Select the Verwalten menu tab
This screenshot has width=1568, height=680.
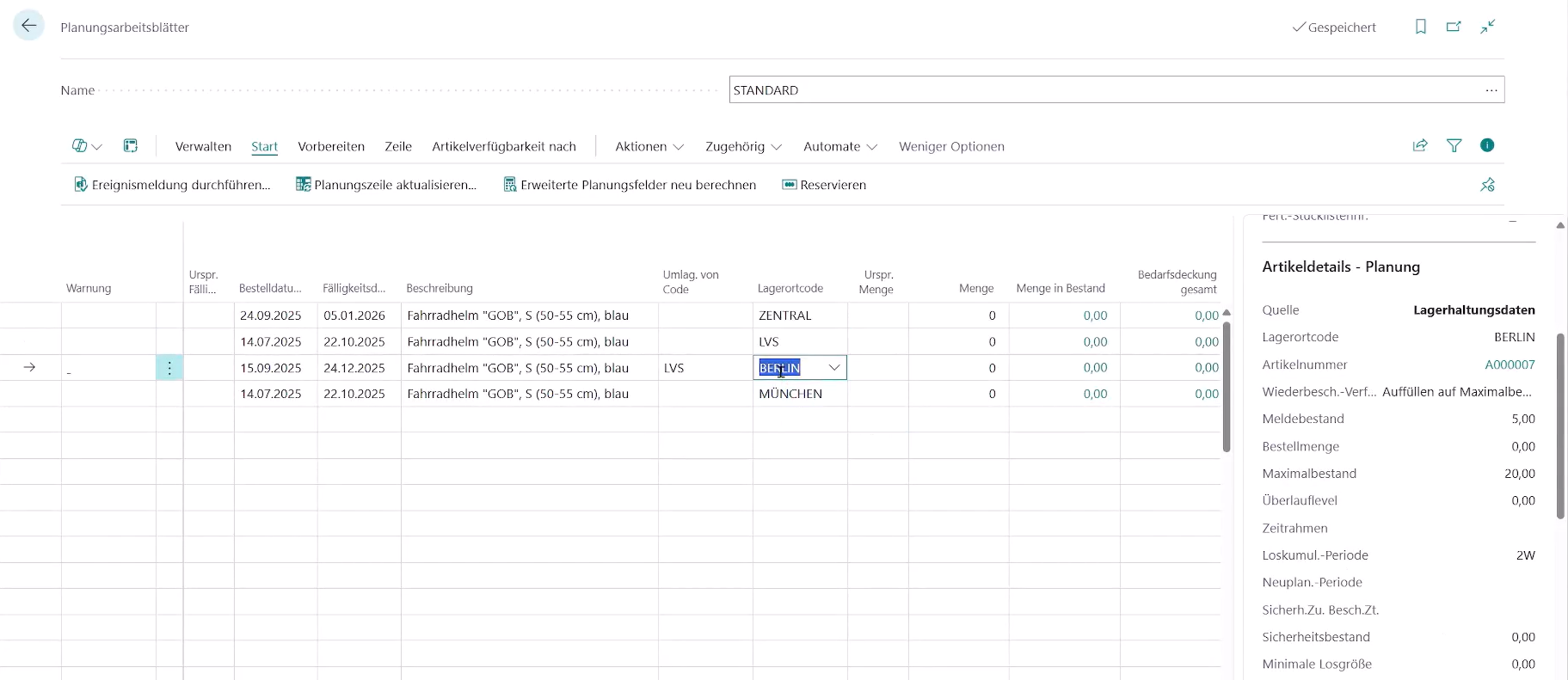tap(203, 147)
